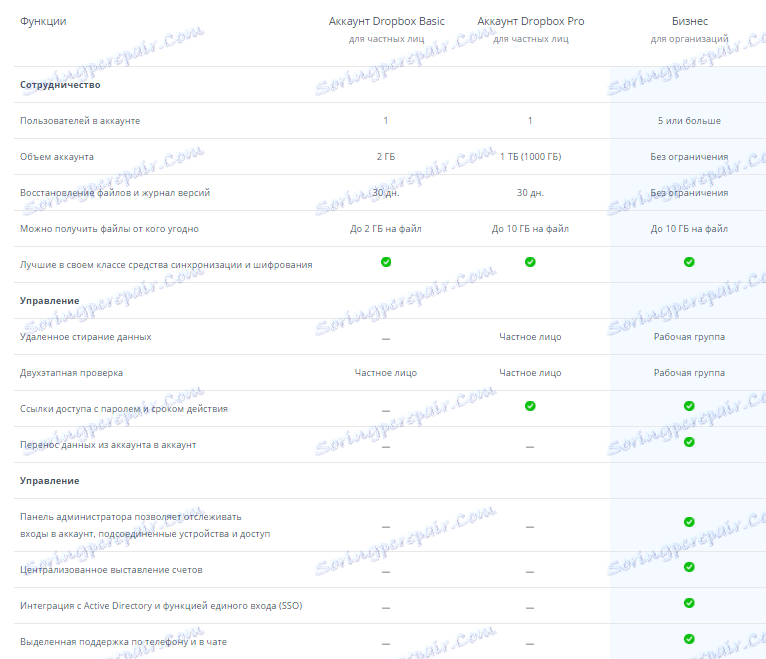The width and height of the screenshot is (766, 659).
Task: Click 'До 10 ГБ на файл' under Pro
Action: [x=530, y=229]
